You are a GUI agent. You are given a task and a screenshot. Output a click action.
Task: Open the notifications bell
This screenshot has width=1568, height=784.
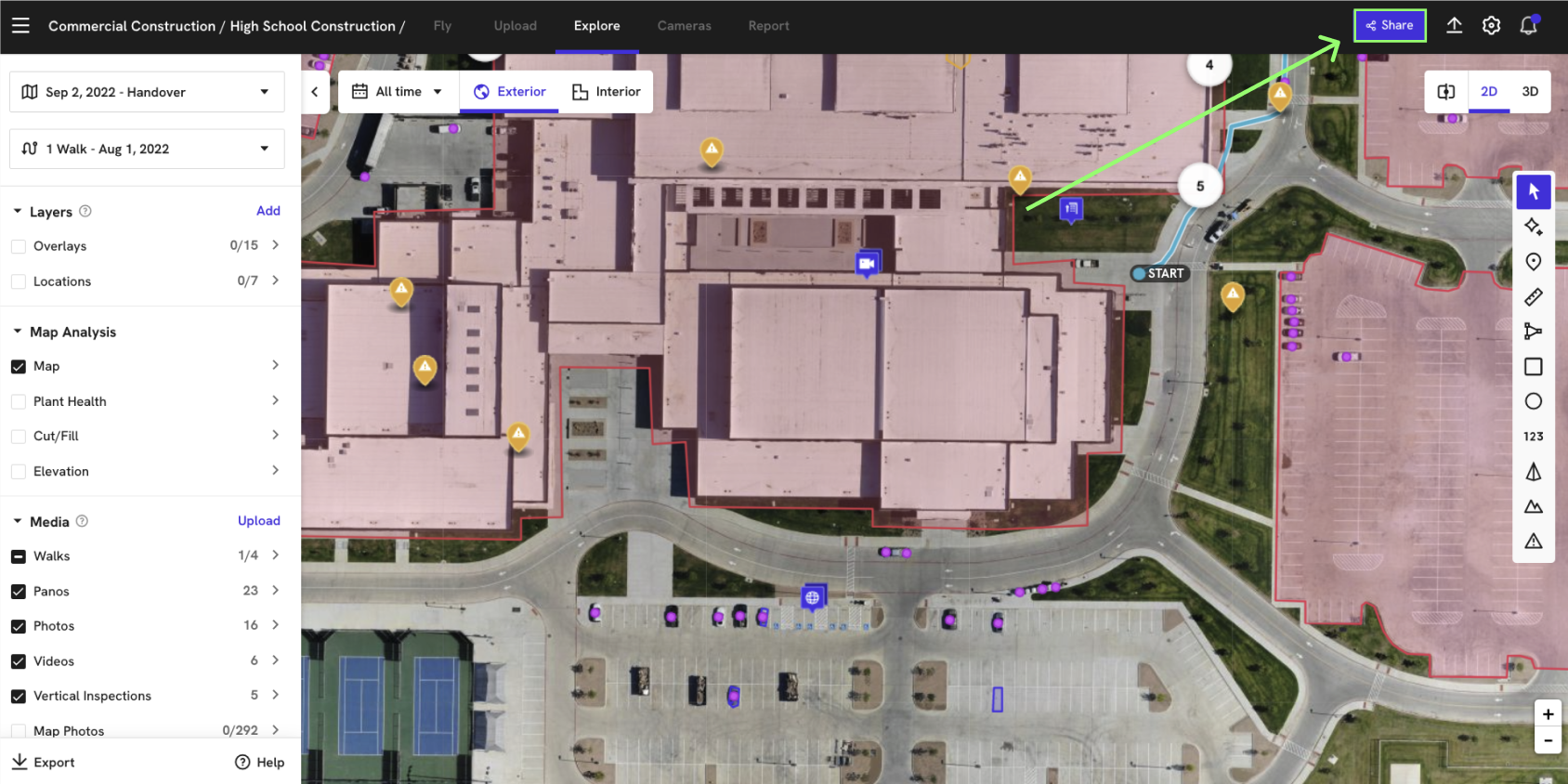point(1528,26)
